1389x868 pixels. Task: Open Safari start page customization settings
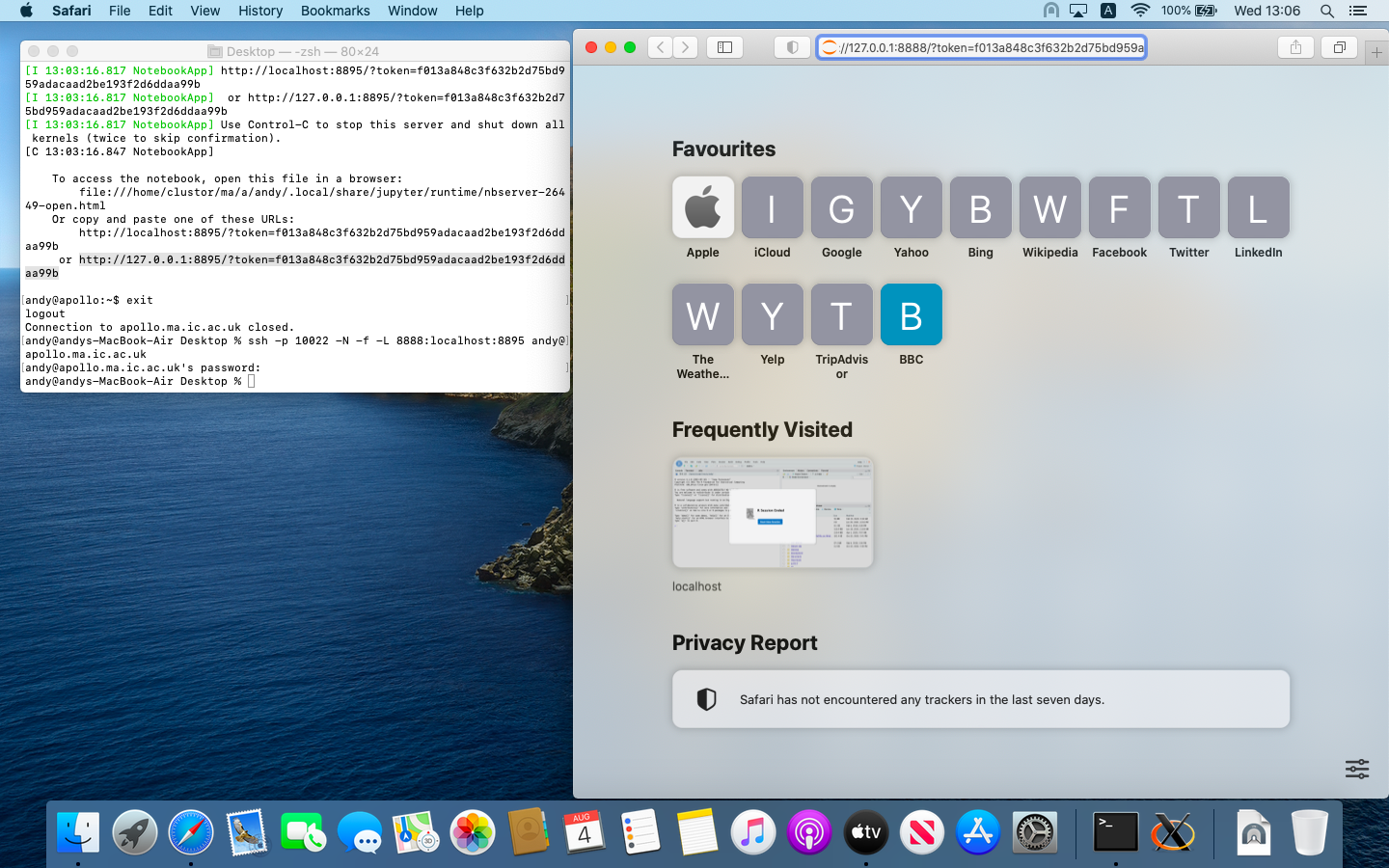pos(1357,769)
